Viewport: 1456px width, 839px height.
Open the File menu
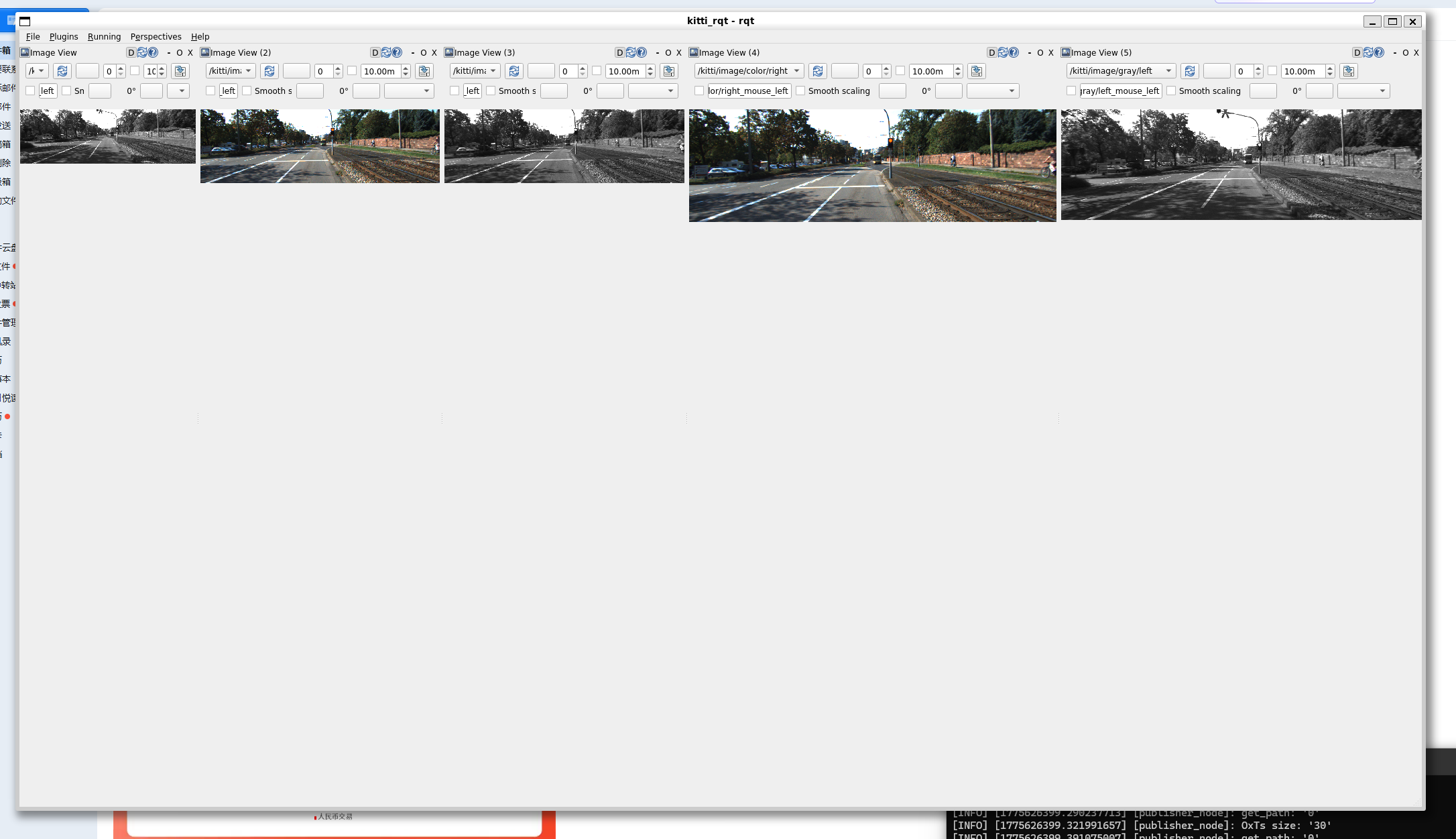33,36
